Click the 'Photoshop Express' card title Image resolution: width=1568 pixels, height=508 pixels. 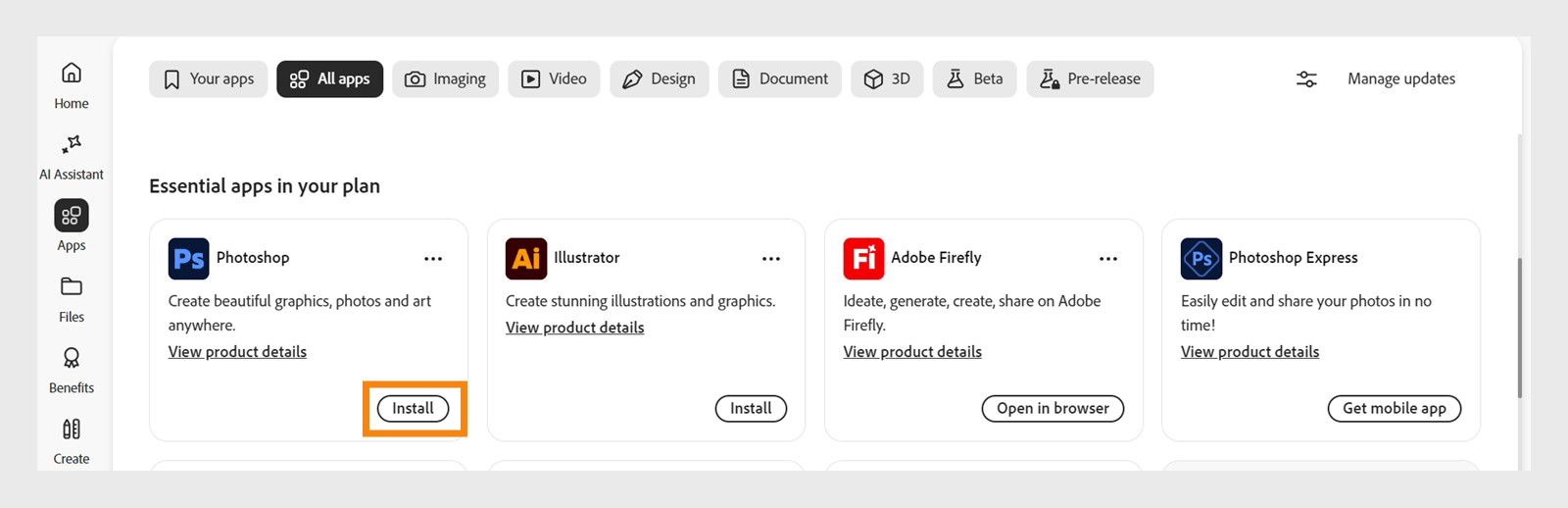point(1294,258)
